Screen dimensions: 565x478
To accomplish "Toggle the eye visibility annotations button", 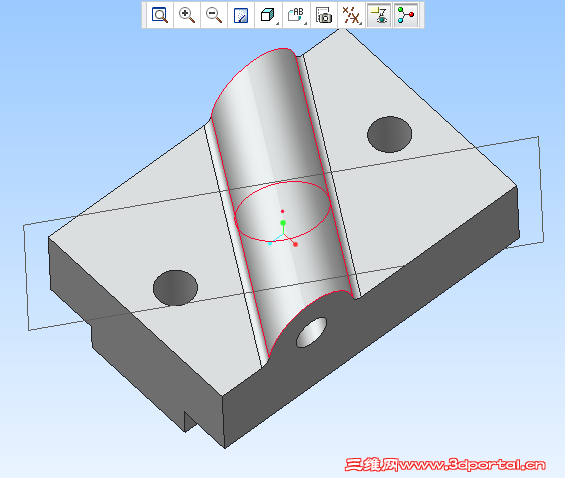I will click(379, 15).
